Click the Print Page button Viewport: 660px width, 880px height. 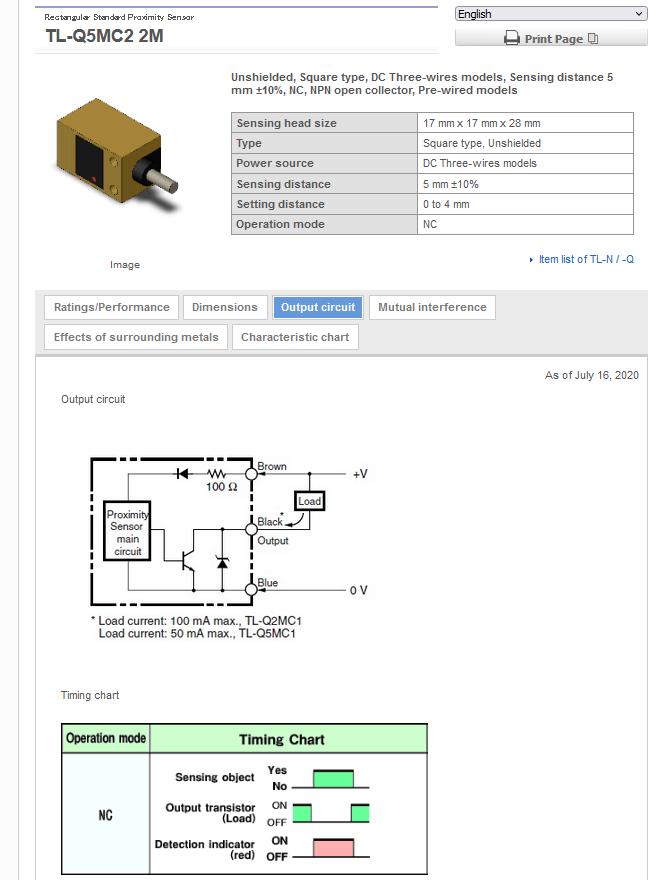[551, 38]
